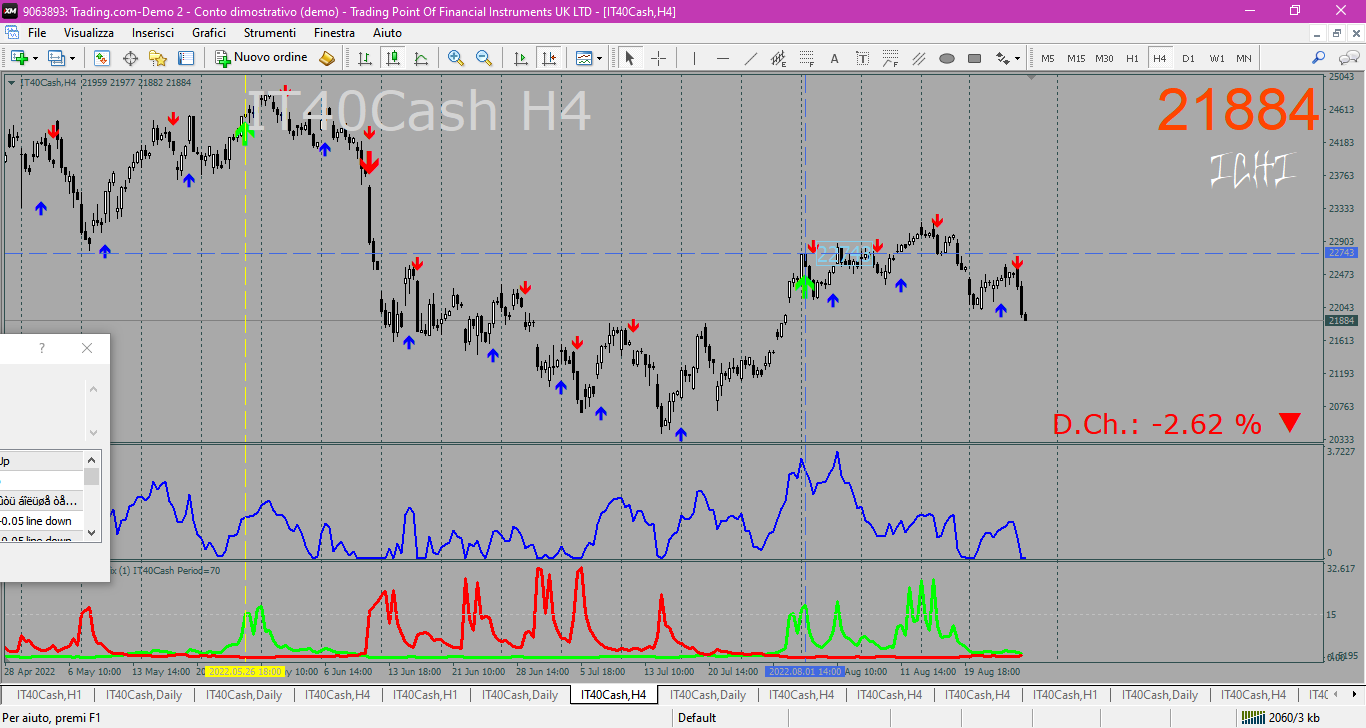Select the ellipse drawing tool
Screen dimensions: 1366x728
947,58
